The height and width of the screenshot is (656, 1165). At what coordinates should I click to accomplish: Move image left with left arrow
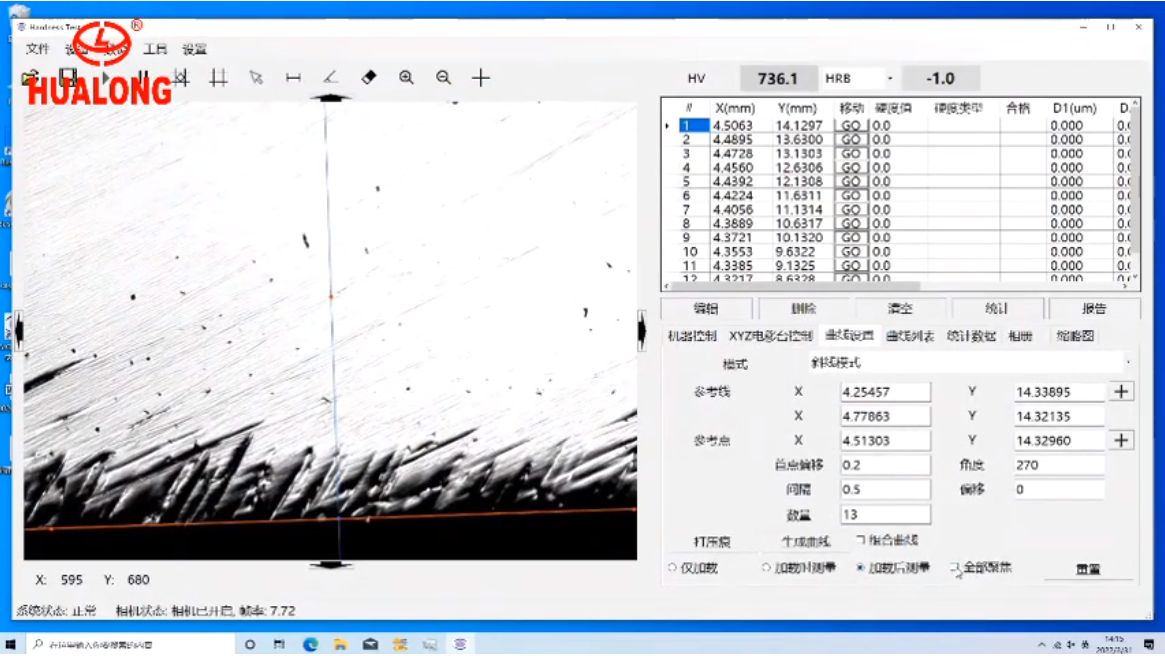19,331
